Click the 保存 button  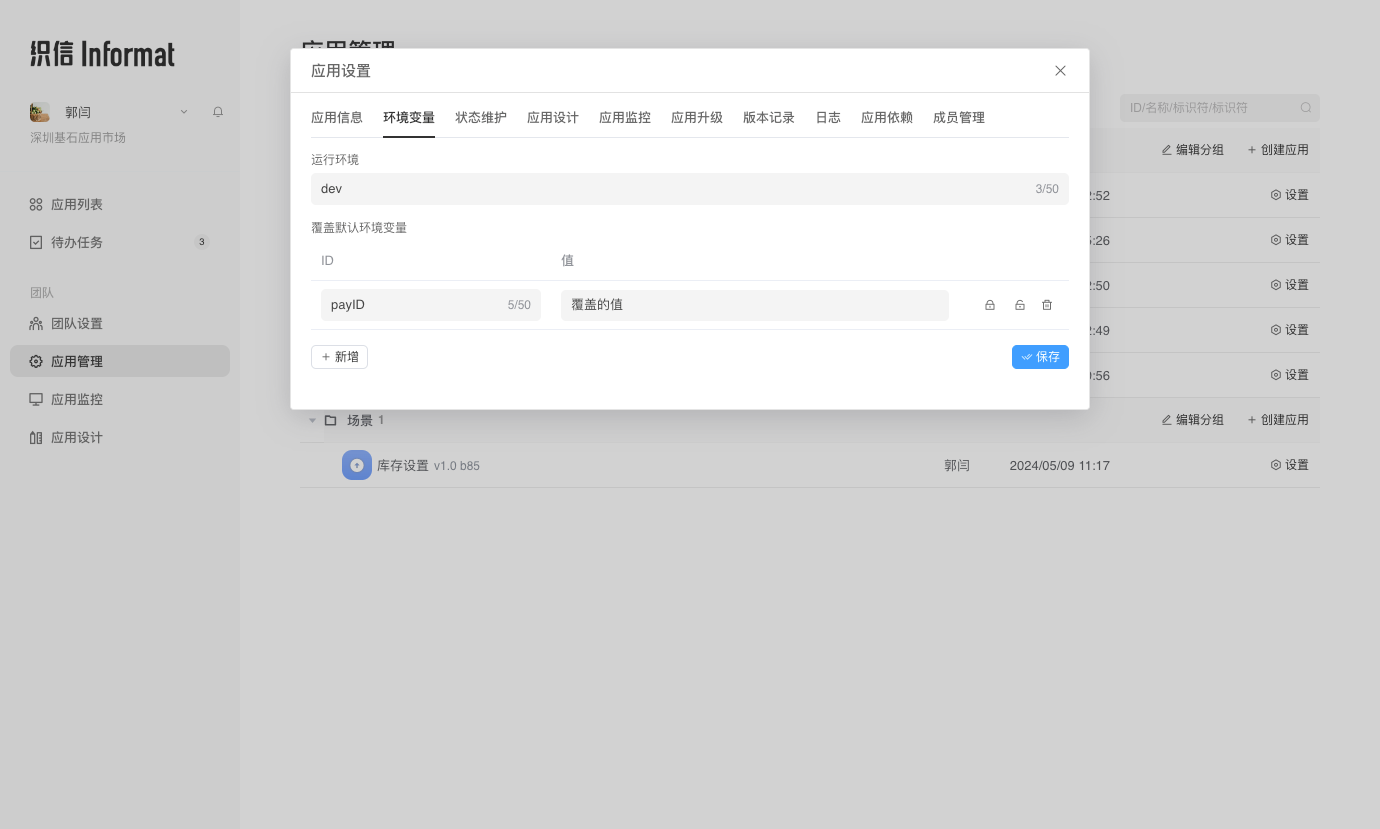click(1040, 357)
